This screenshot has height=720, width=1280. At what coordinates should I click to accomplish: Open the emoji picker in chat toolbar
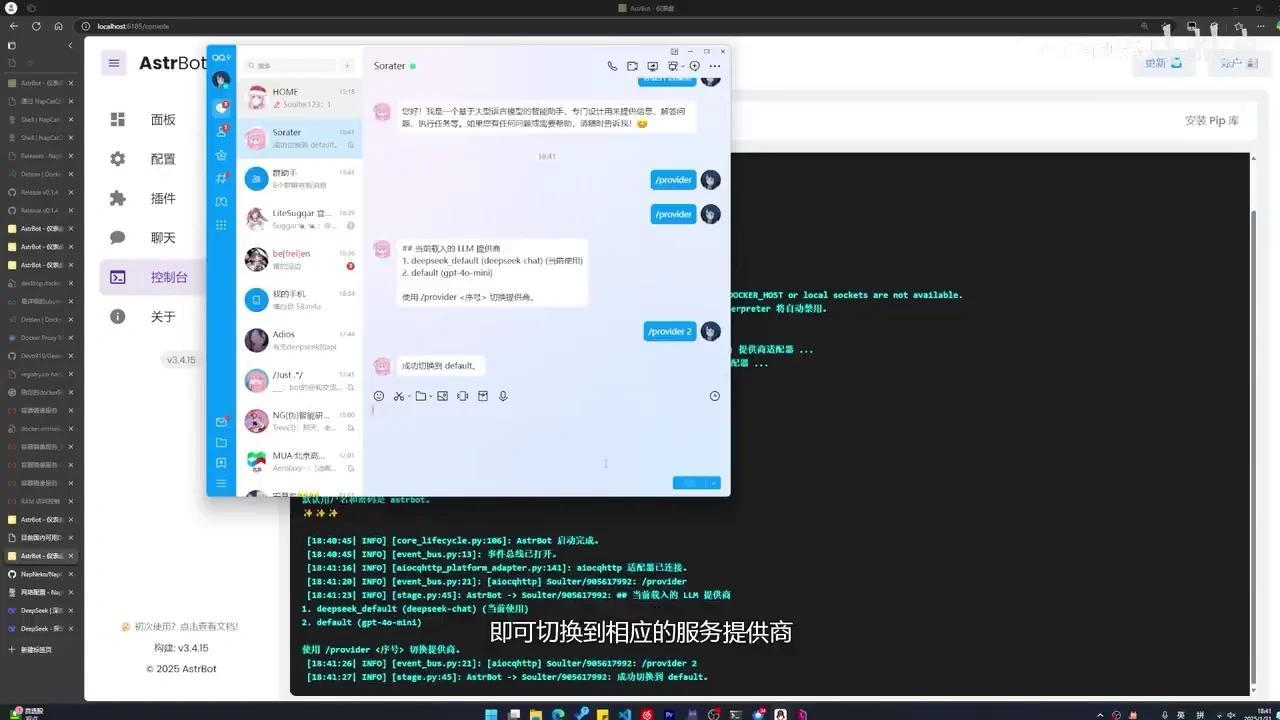pyautogui.click(x=379, y=396)
